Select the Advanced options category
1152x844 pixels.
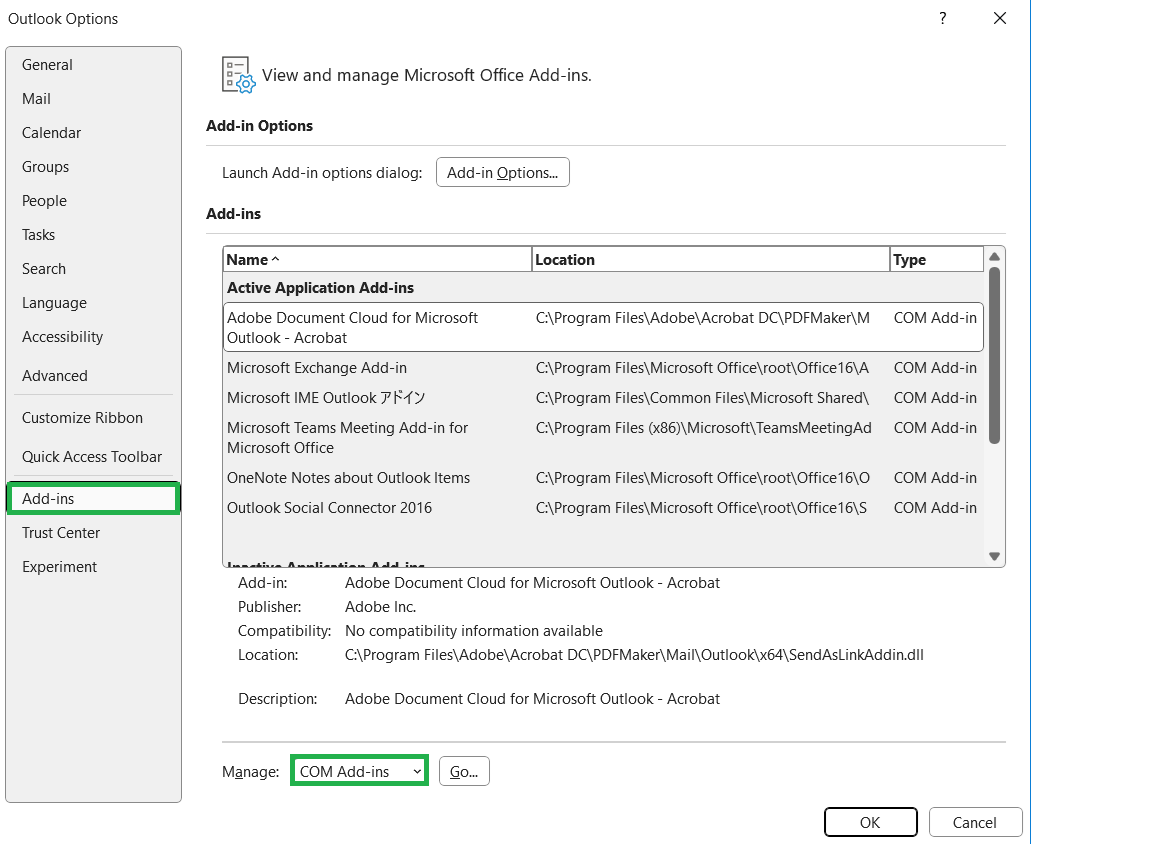click(x=54, y=375)
